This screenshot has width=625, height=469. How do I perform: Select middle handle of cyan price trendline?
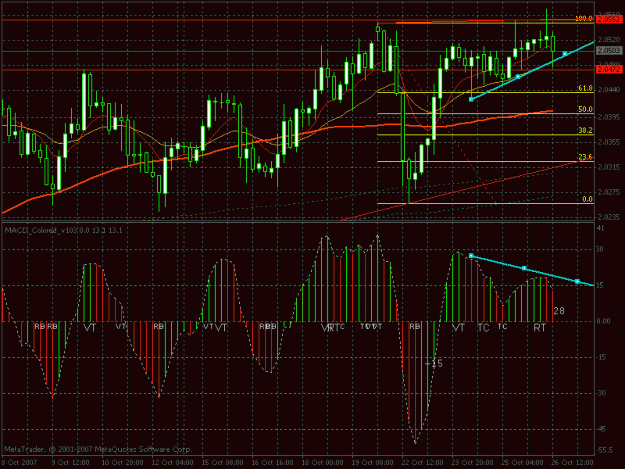pos(518,77)
